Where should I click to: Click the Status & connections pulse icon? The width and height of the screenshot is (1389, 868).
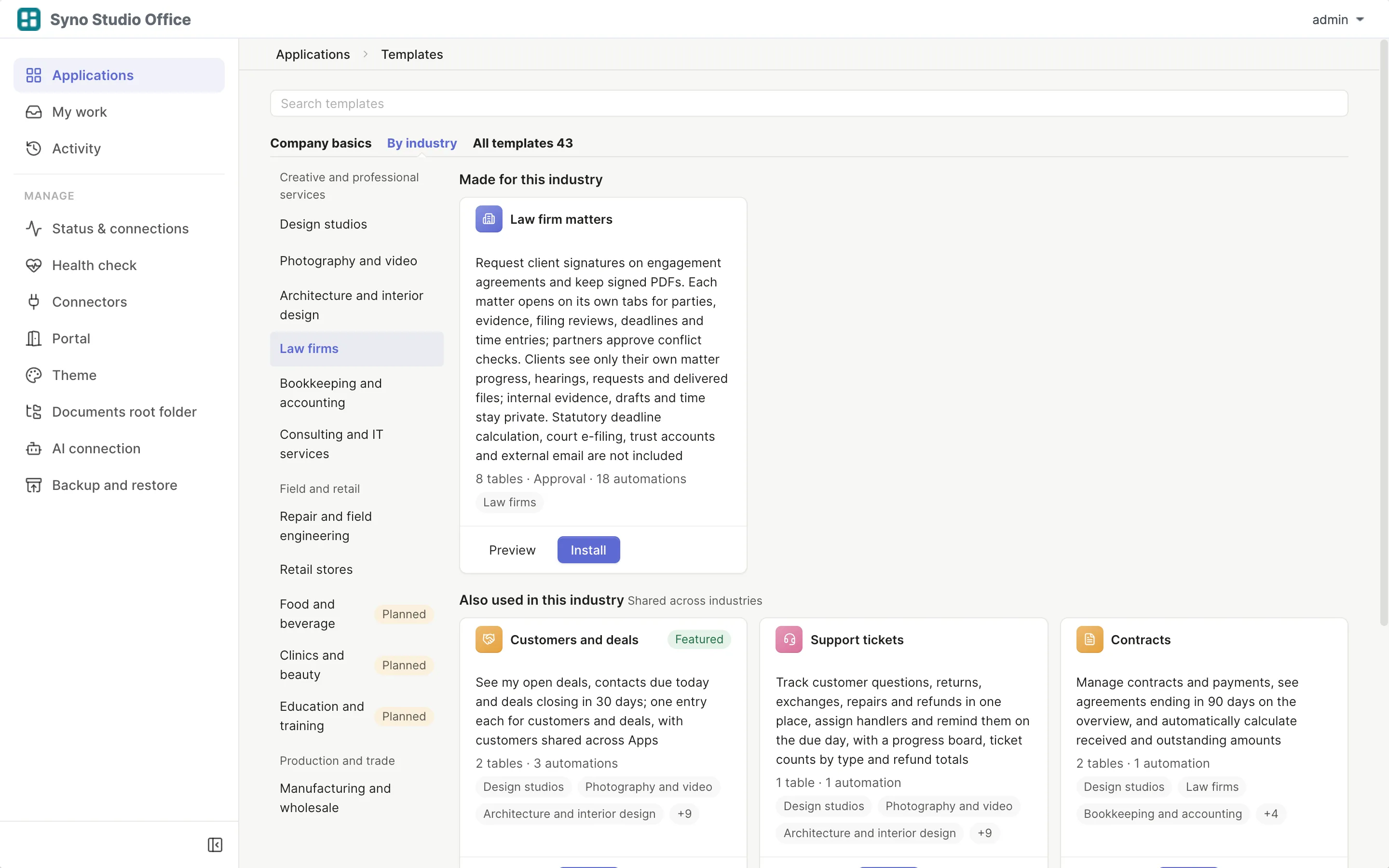click(x=34, y=229)
